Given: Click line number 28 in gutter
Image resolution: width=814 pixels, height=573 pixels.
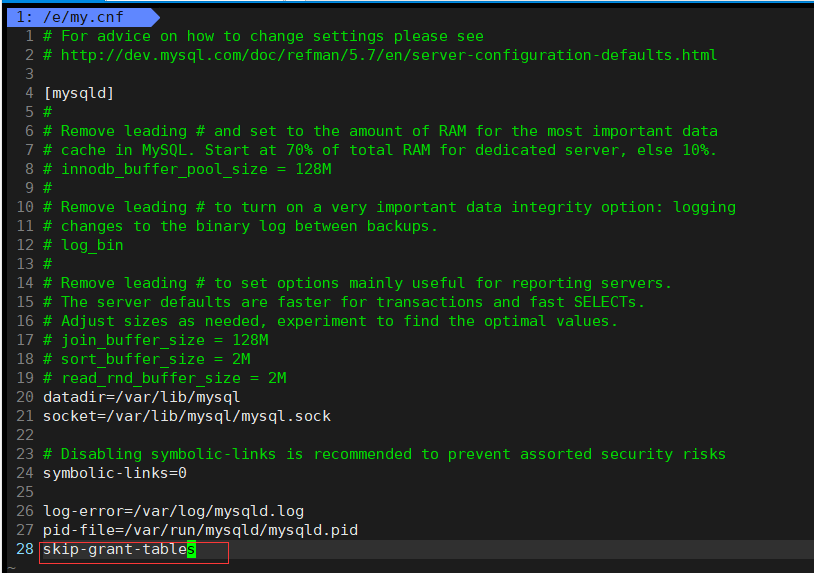Looking at the screenshot, I should click(25, 549).
